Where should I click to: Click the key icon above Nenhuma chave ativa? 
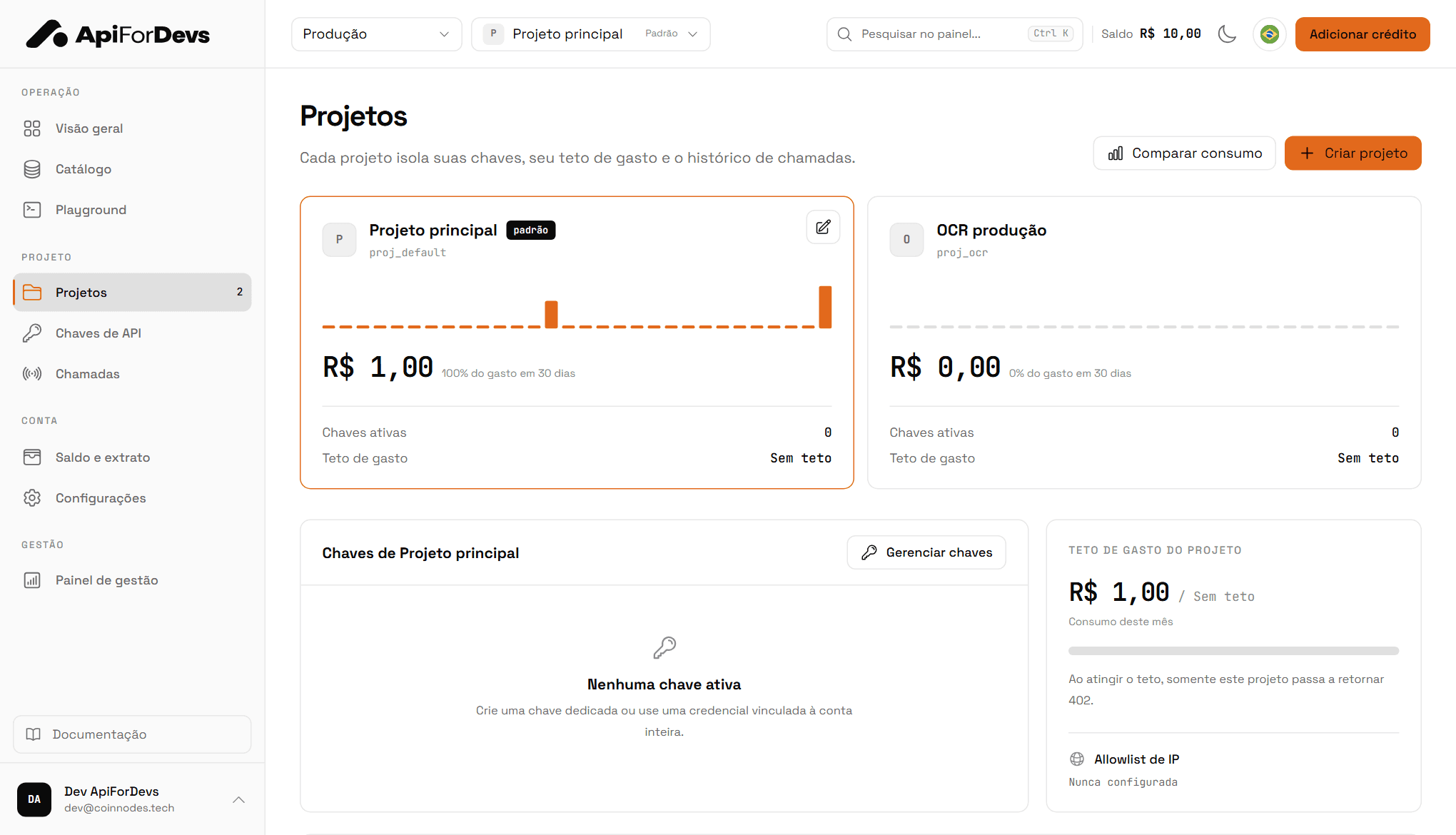click(x=664, y=647)
